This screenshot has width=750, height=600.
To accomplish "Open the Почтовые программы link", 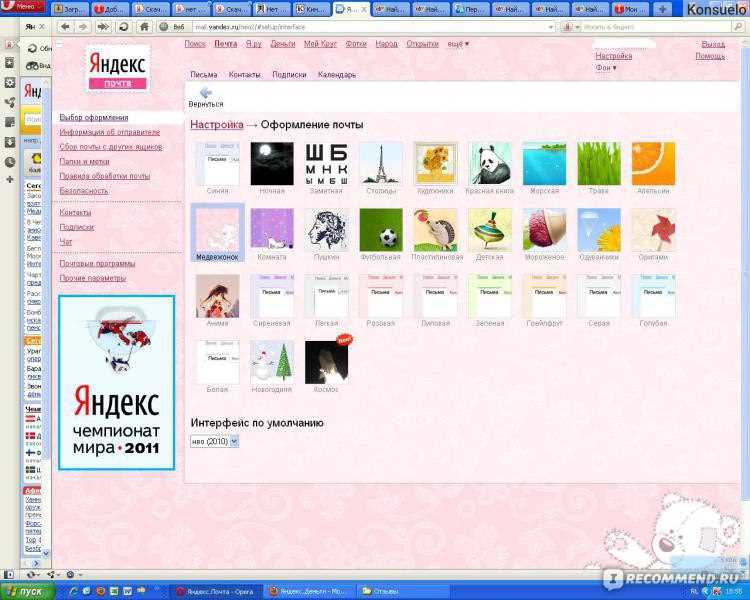I will [x=97, y=264].
